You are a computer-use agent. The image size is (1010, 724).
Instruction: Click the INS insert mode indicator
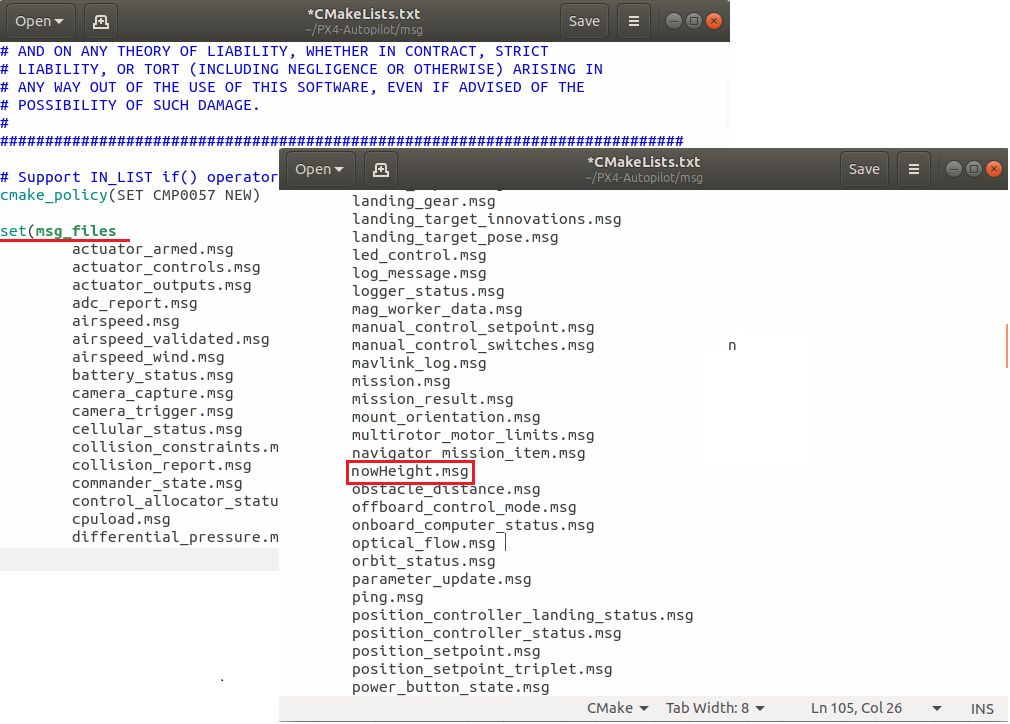[x=982, y=709]
